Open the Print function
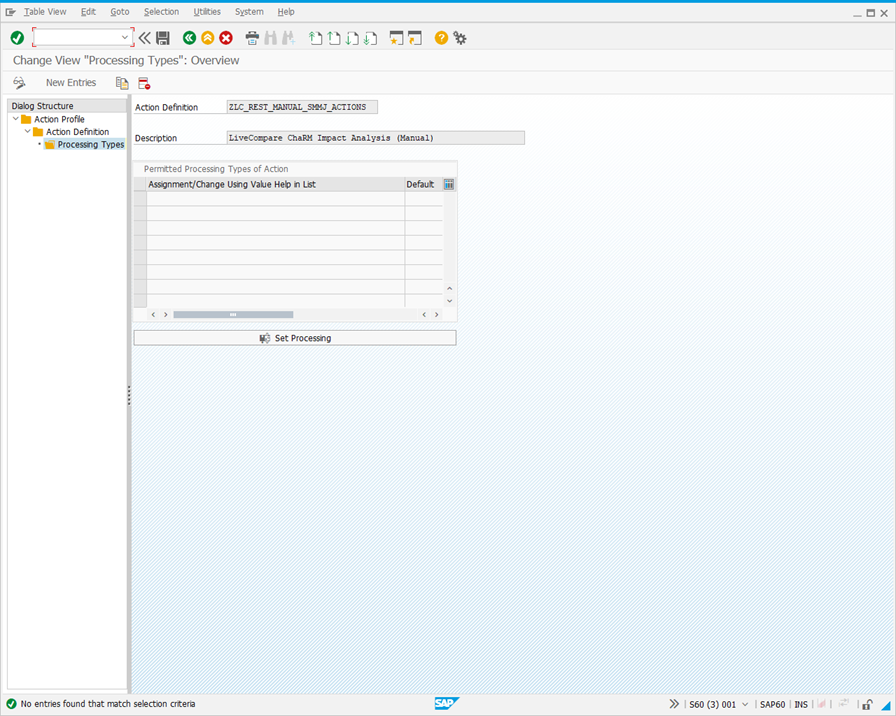Image resolution: width=896 pixels, height=716 pixels. click(x=252, y=37)
